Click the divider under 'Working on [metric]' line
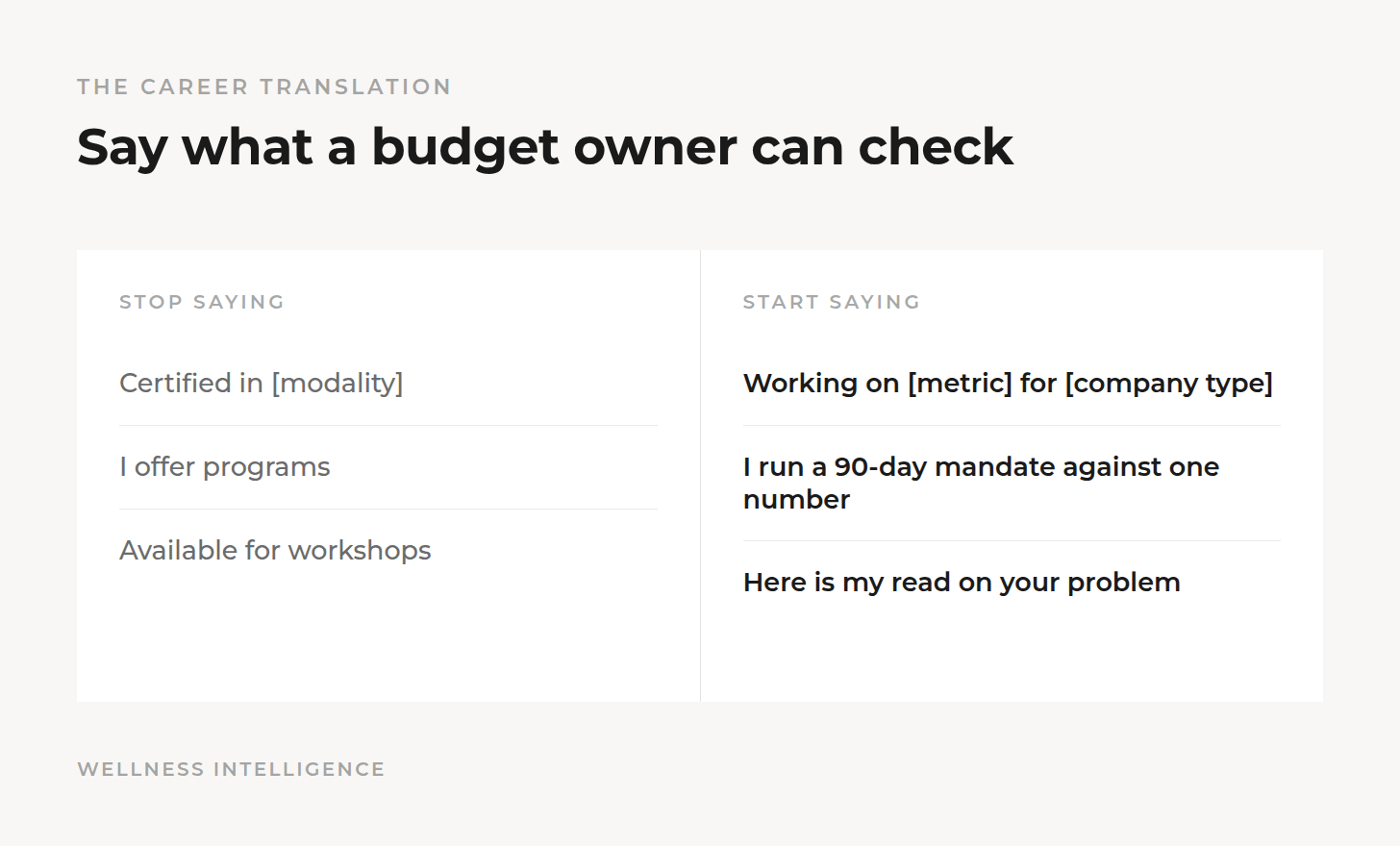The image size is (1400, 846). [1012, 425]
